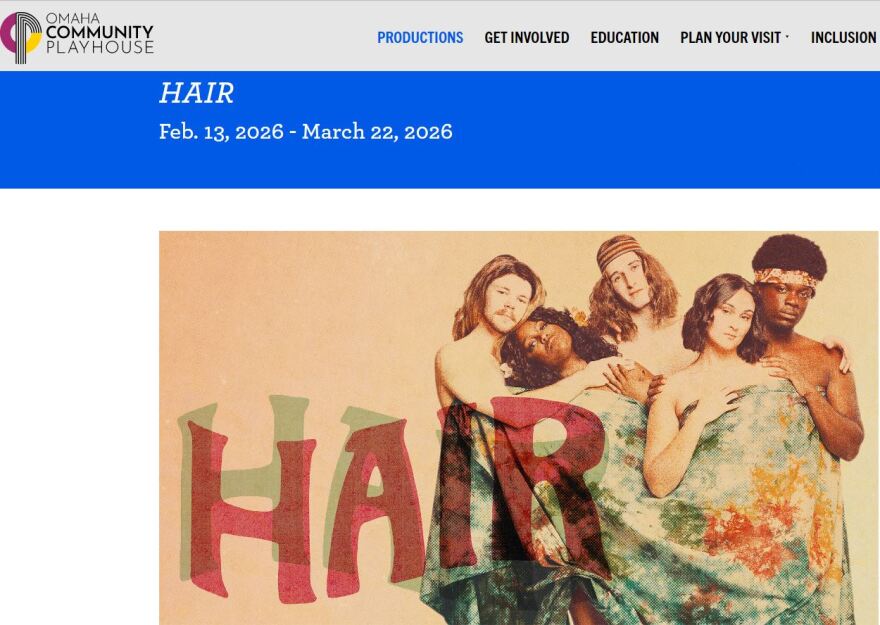This screenshot has width=880, height=625.
Task: Select Get Involved in navigation bar
Action: (x=526, y=38)
